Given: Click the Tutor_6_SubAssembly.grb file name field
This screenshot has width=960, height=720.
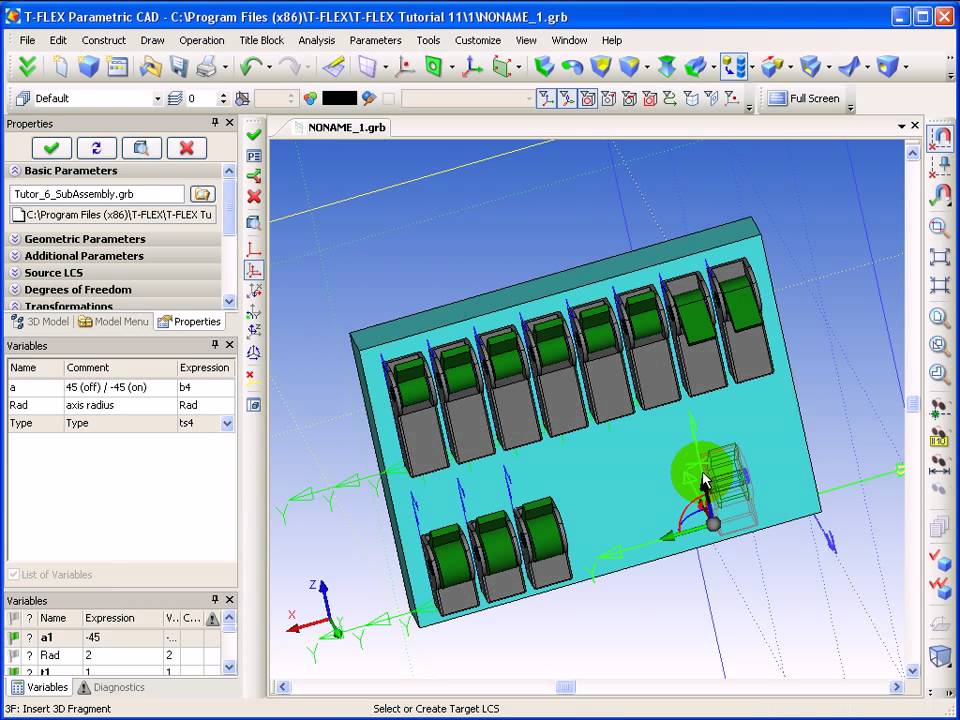Looking at the screenshot, I should [96, 194].
